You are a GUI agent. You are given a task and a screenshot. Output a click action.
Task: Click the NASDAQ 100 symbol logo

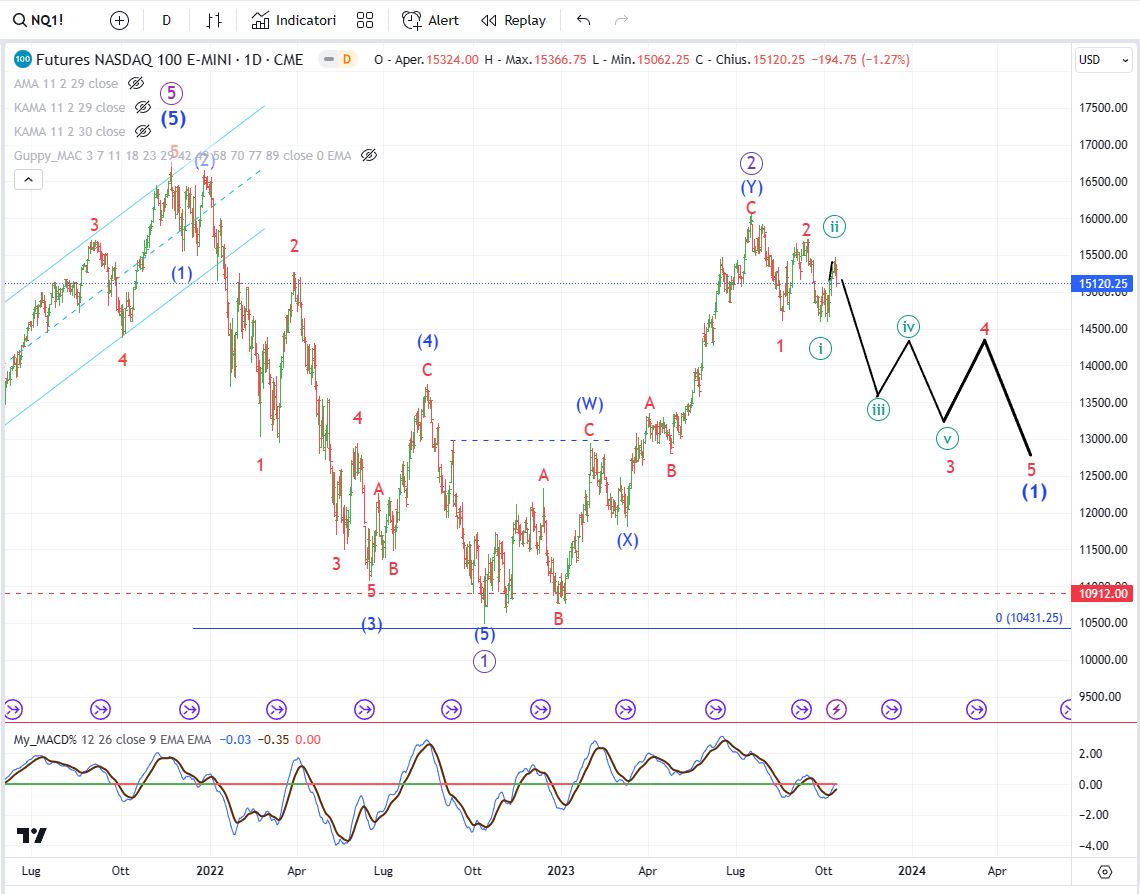click(23, 60)
